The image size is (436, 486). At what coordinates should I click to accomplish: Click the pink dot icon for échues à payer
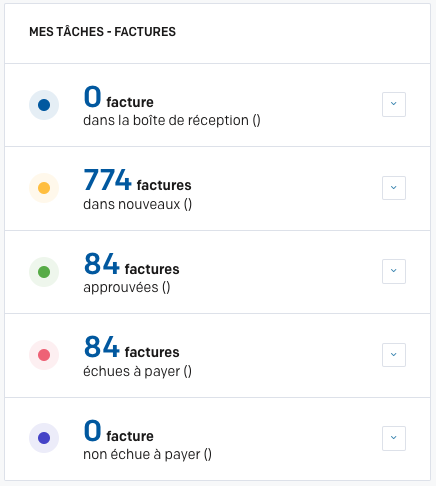44,355
